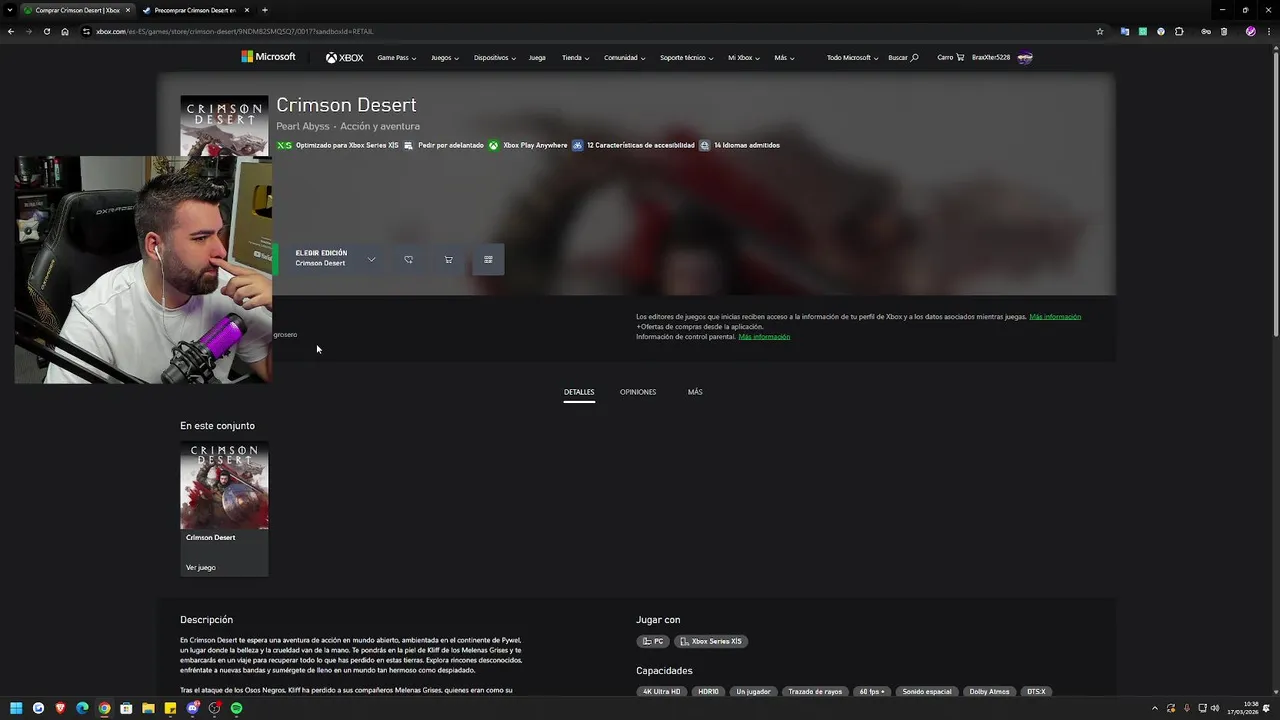The image size is (1280, 720).
Task: Switch to the Más tab
Action: coord(695,392)
